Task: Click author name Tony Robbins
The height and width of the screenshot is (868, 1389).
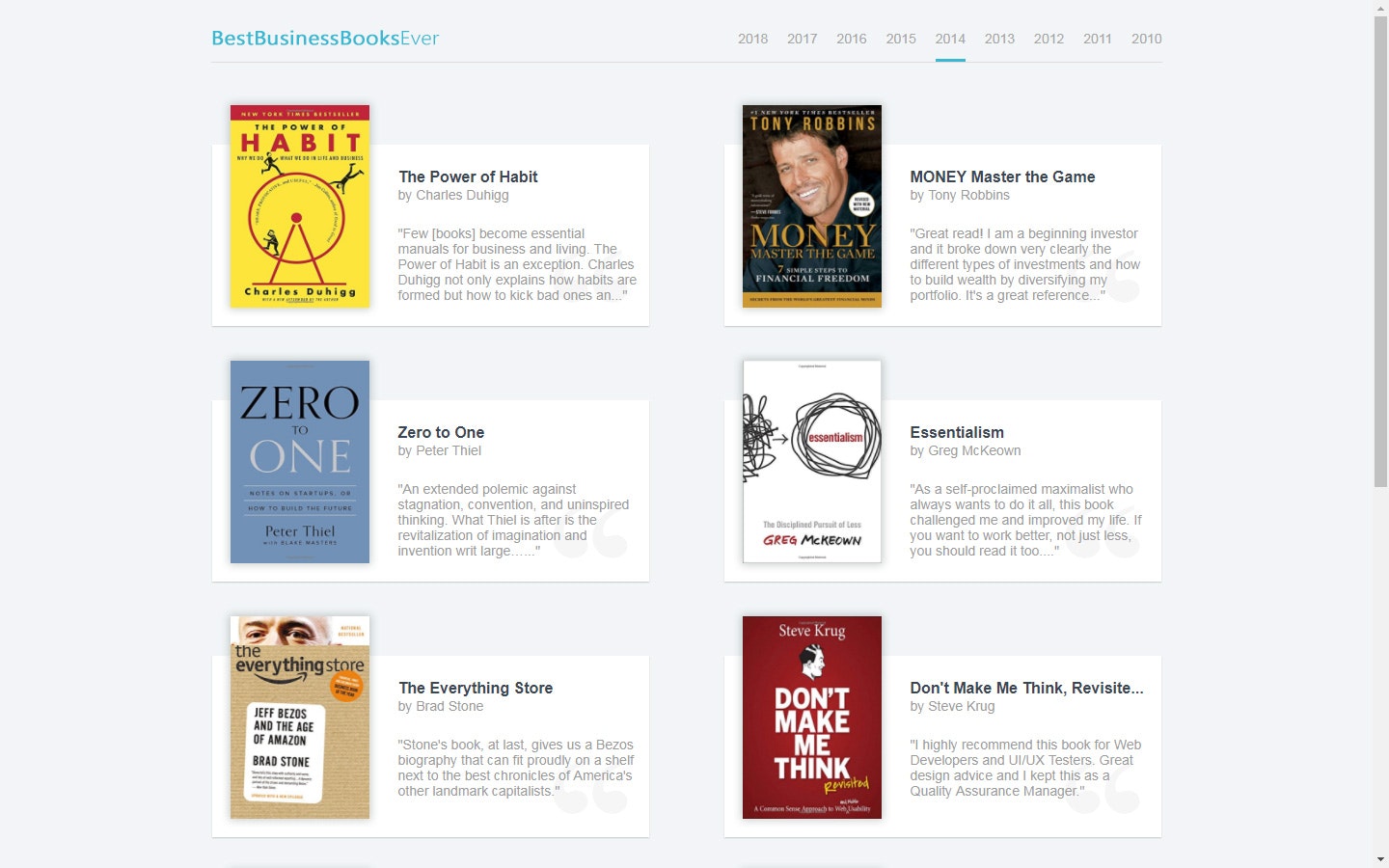Action: [x=969, y=195]
